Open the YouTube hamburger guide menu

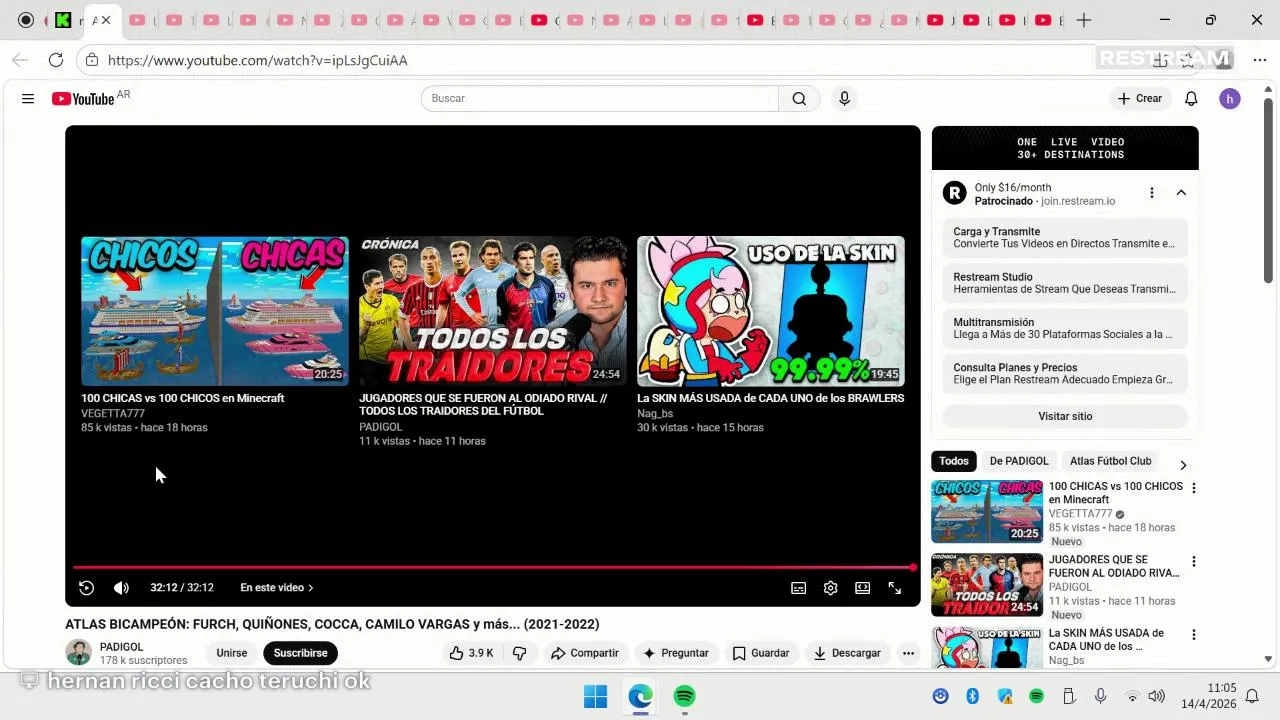[x=28, y=99]
